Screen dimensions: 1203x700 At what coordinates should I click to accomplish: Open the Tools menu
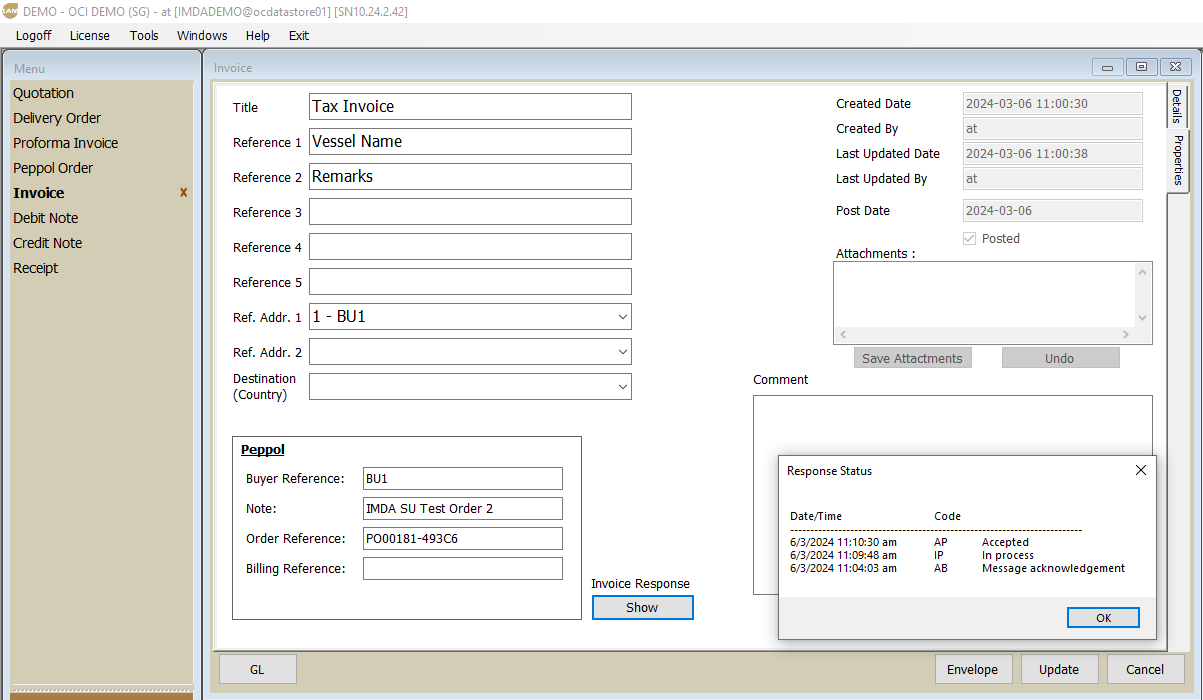(x=144, y=35)
